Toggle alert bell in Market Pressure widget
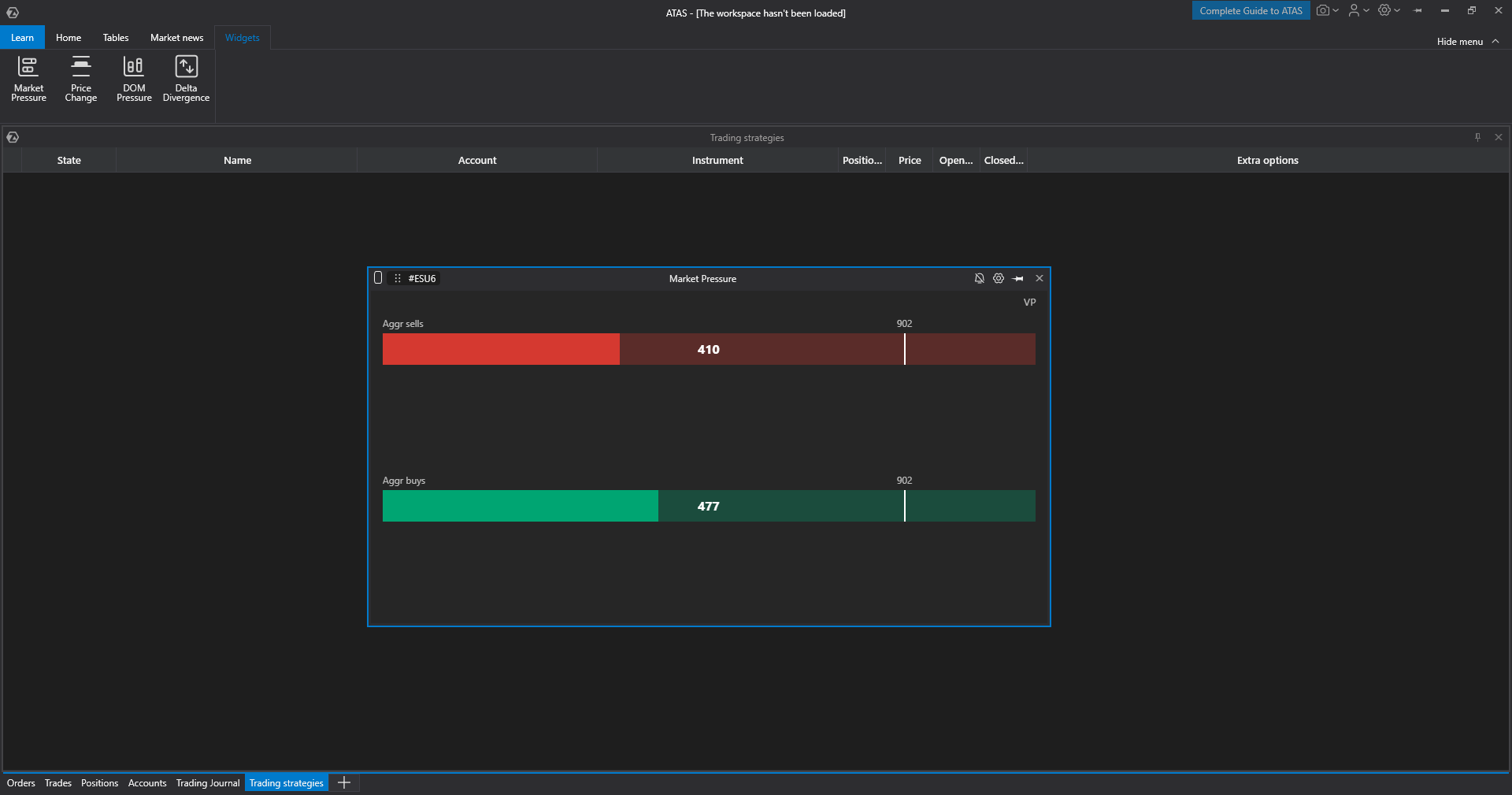 979,278
